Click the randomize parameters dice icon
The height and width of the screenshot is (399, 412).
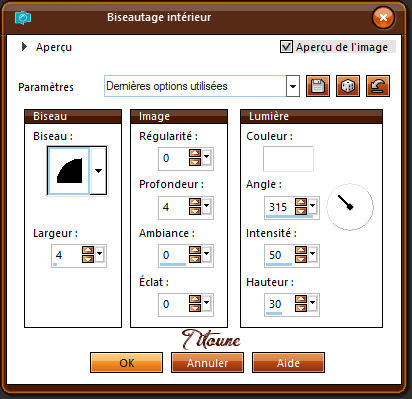coord(348,86)
